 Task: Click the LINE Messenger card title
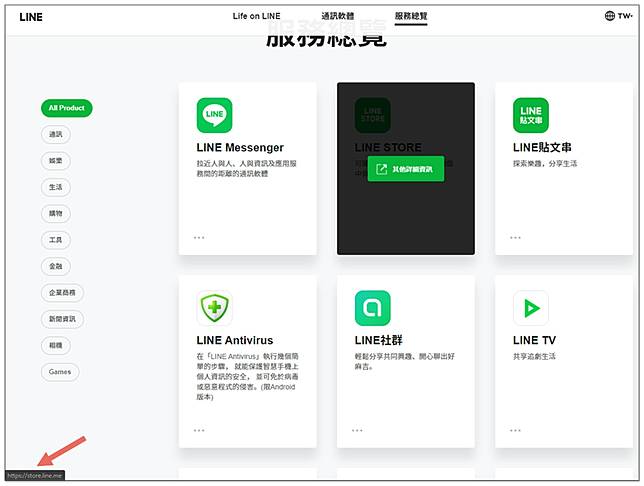240,147
